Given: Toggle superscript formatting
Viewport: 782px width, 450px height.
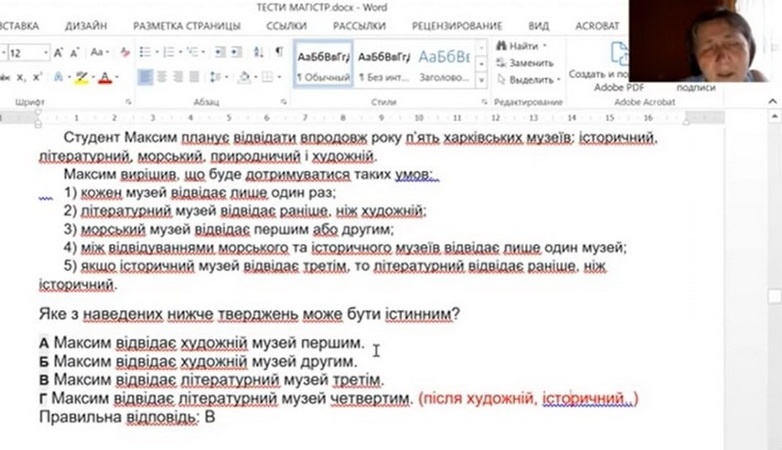Looking at the screenshot, I should coord(37,77).
